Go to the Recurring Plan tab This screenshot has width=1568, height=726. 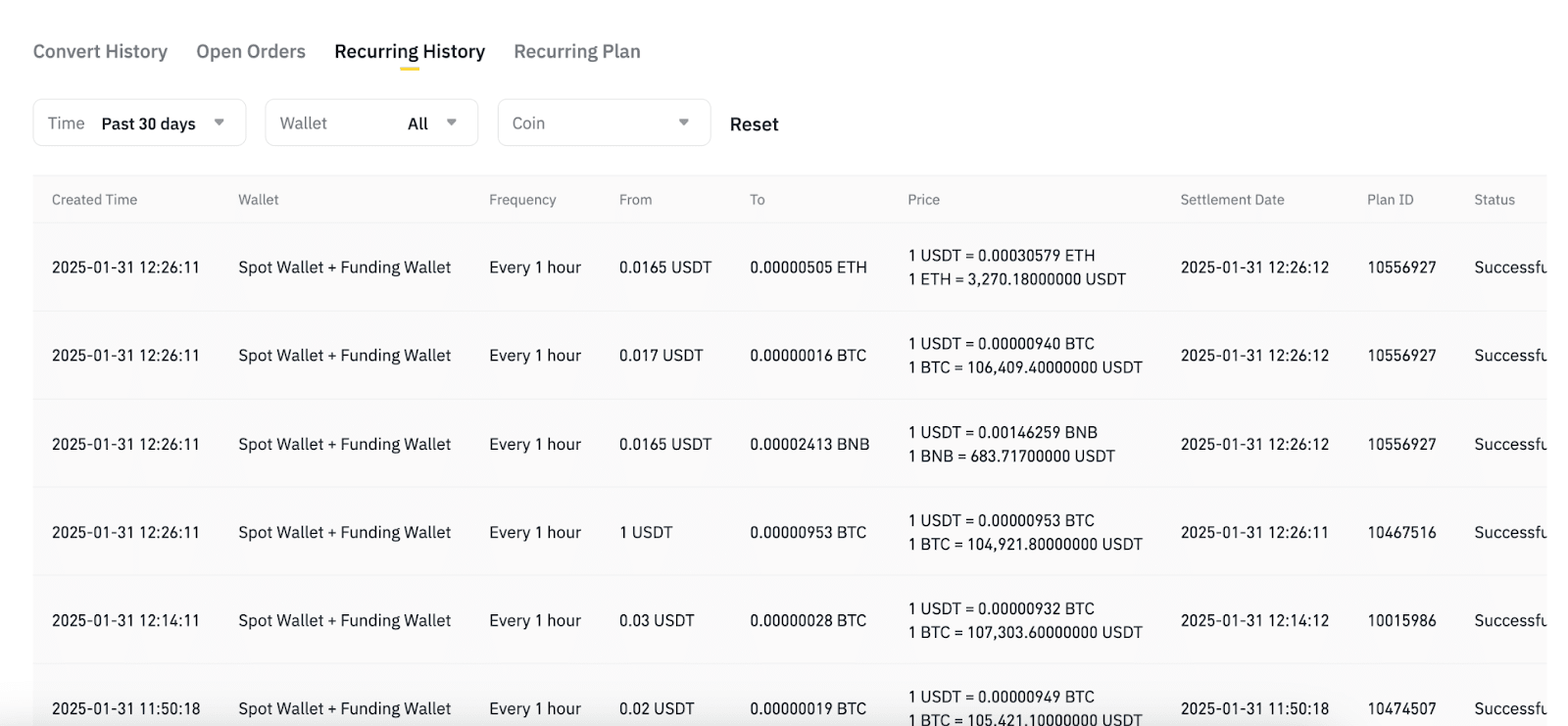tap(577, 52)
